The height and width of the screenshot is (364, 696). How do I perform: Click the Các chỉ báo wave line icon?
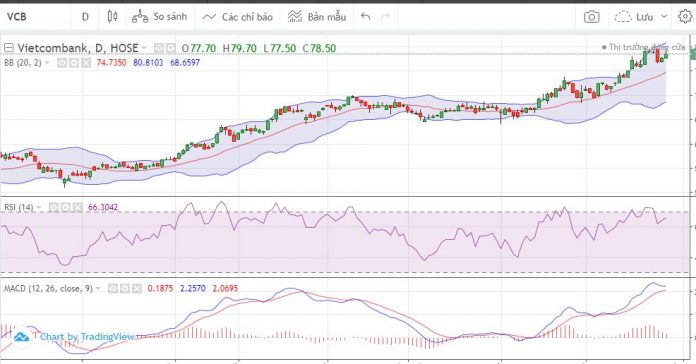tap(209, 17)
